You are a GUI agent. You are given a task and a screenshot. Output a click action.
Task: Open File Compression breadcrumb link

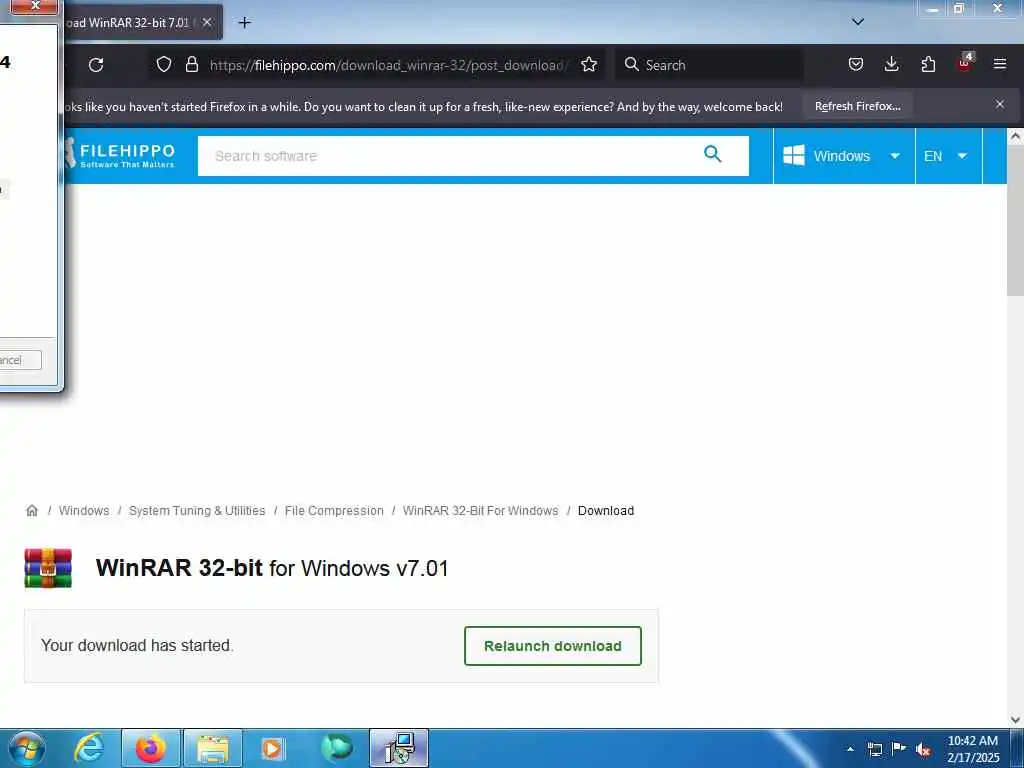click(x=334, y=511)
